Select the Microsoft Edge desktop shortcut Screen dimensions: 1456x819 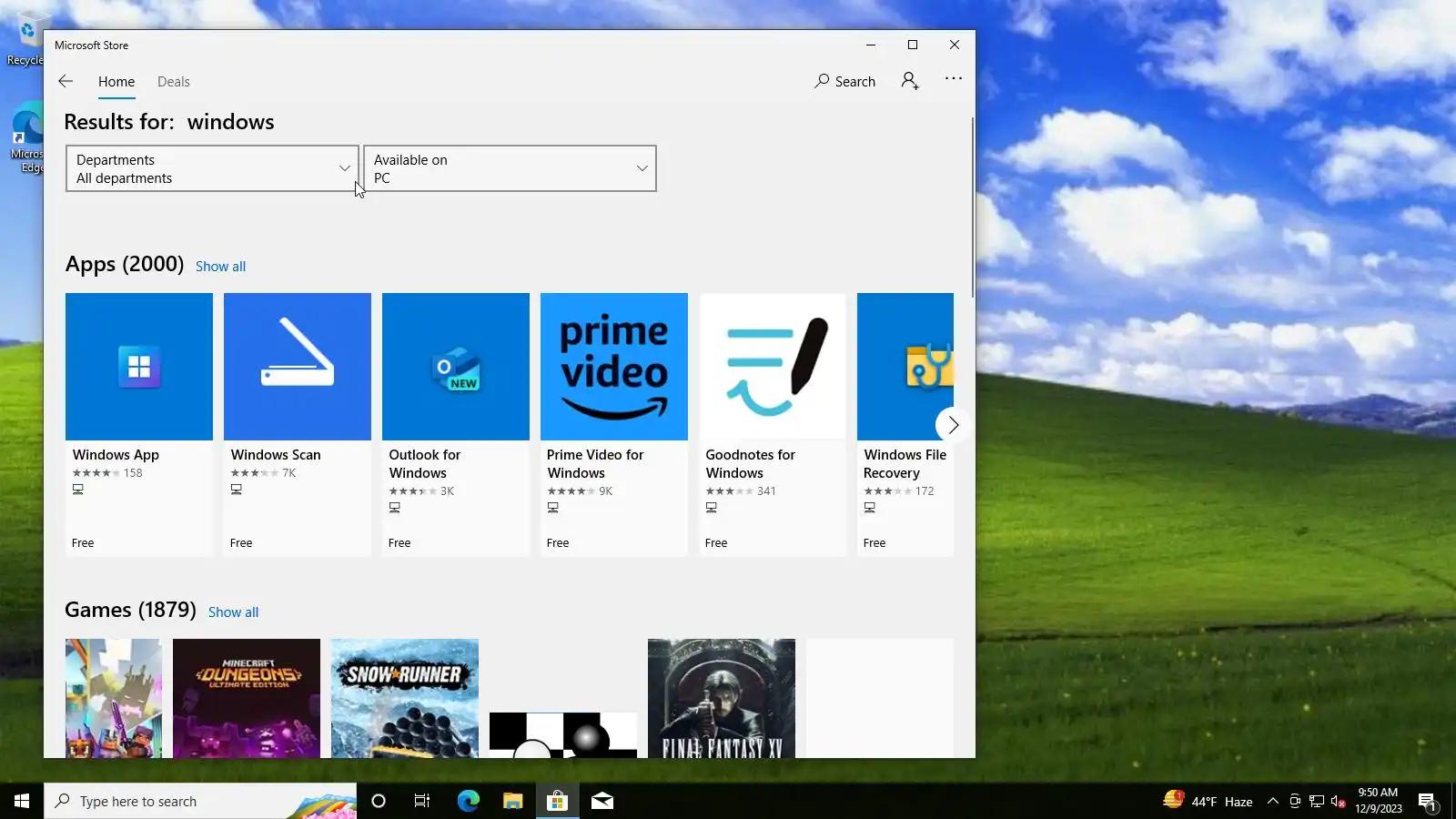click(x=27, y=137)
